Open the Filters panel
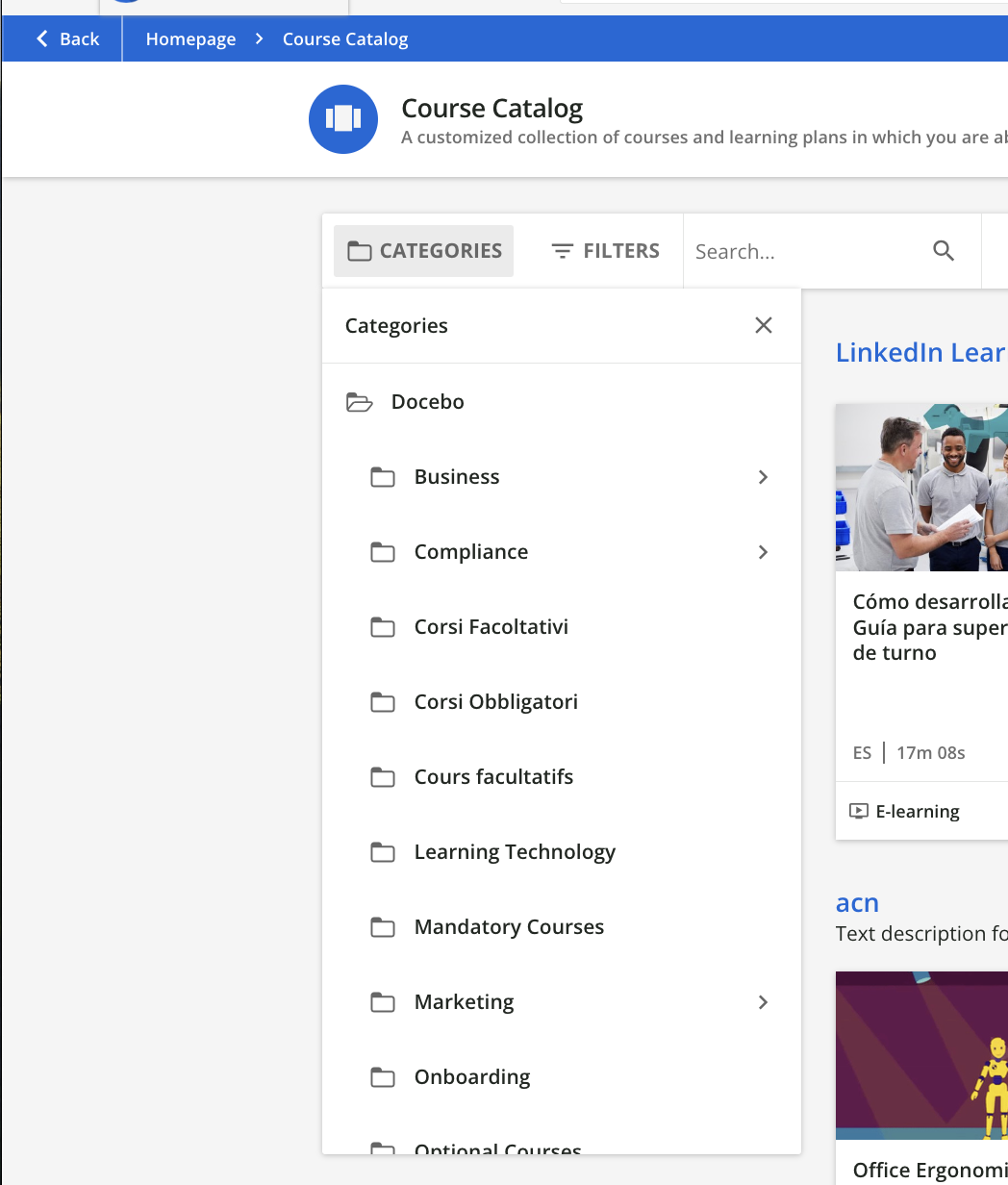Screen dimensions: 1008x1185 tap(605, 251)
